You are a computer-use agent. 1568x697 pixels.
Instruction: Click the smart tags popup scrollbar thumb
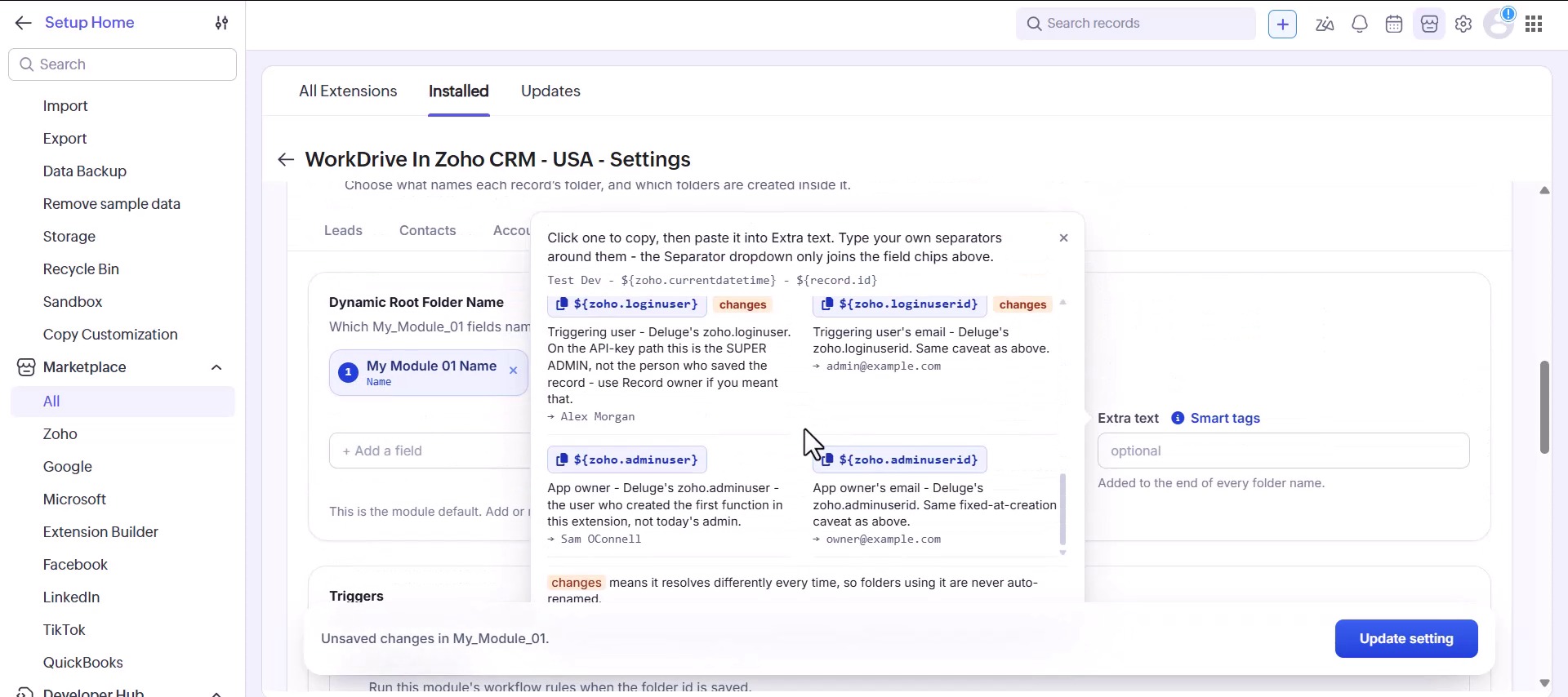pos(1062,508)
